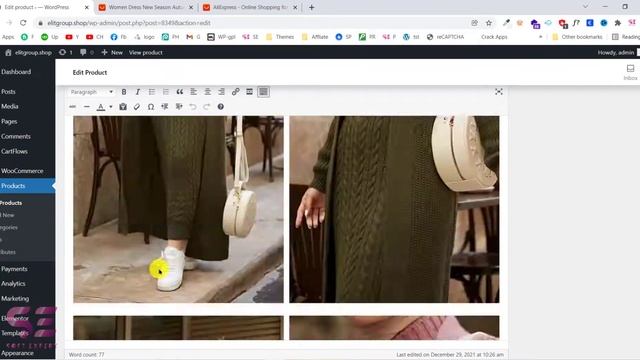
Task: Increase indent of paragraph
Action: click(179, 107)
